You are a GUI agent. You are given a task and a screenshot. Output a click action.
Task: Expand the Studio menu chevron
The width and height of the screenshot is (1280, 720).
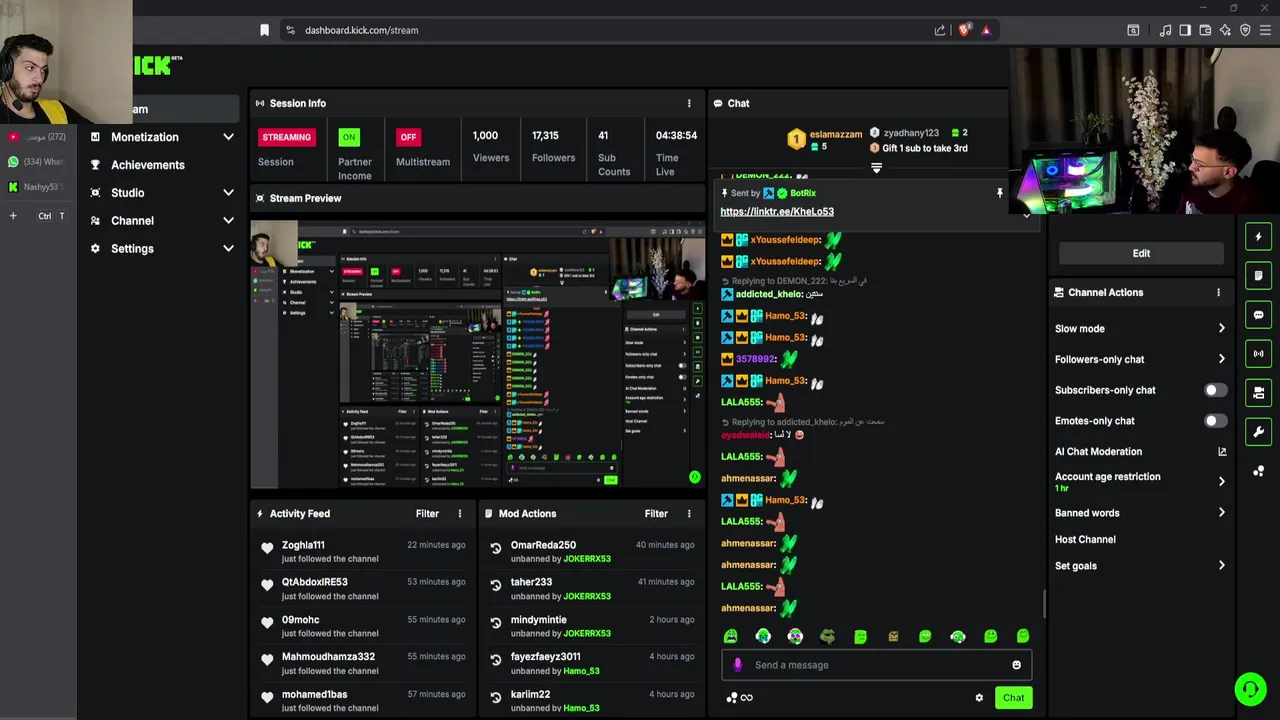click(228, 193)
